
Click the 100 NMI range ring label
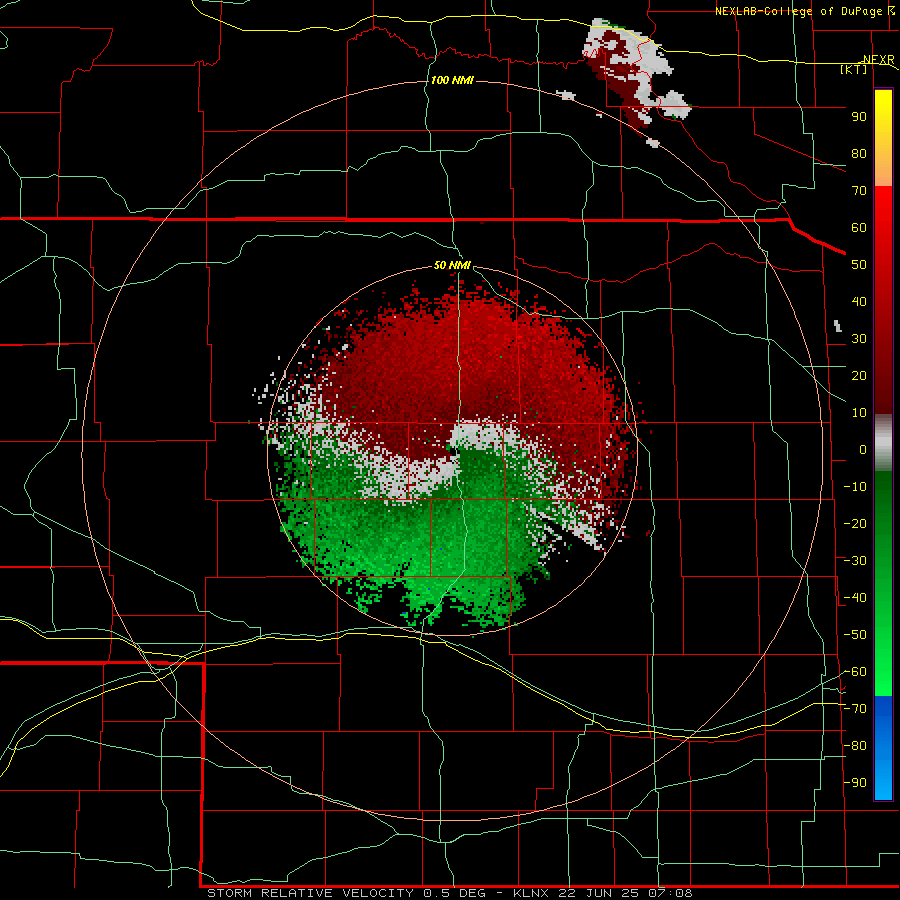coord(452,80)
